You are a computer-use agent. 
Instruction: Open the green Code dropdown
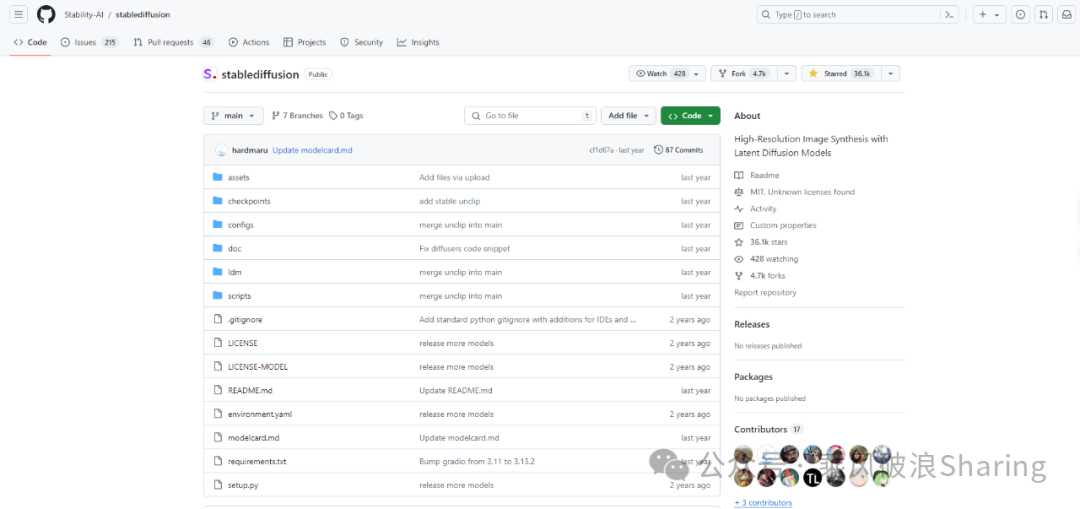coord(690,116)
